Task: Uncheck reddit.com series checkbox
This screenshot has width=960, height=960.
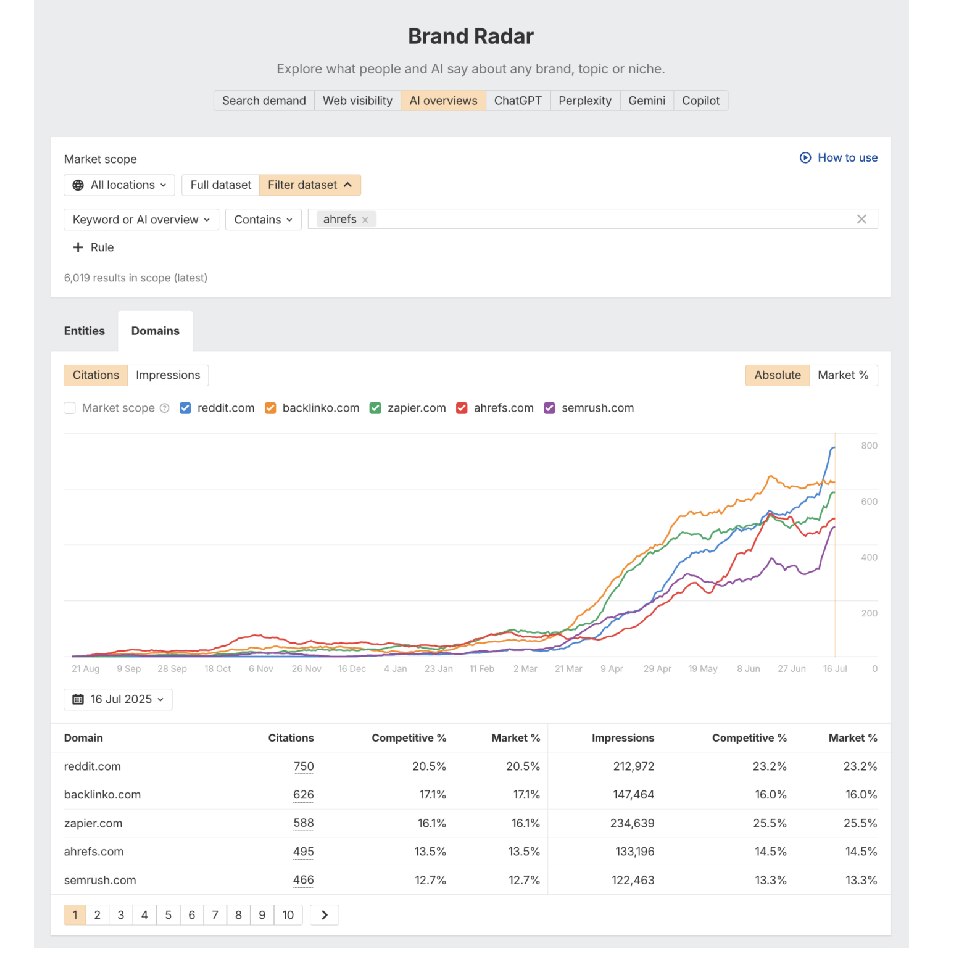Action: tap(186, 408)
